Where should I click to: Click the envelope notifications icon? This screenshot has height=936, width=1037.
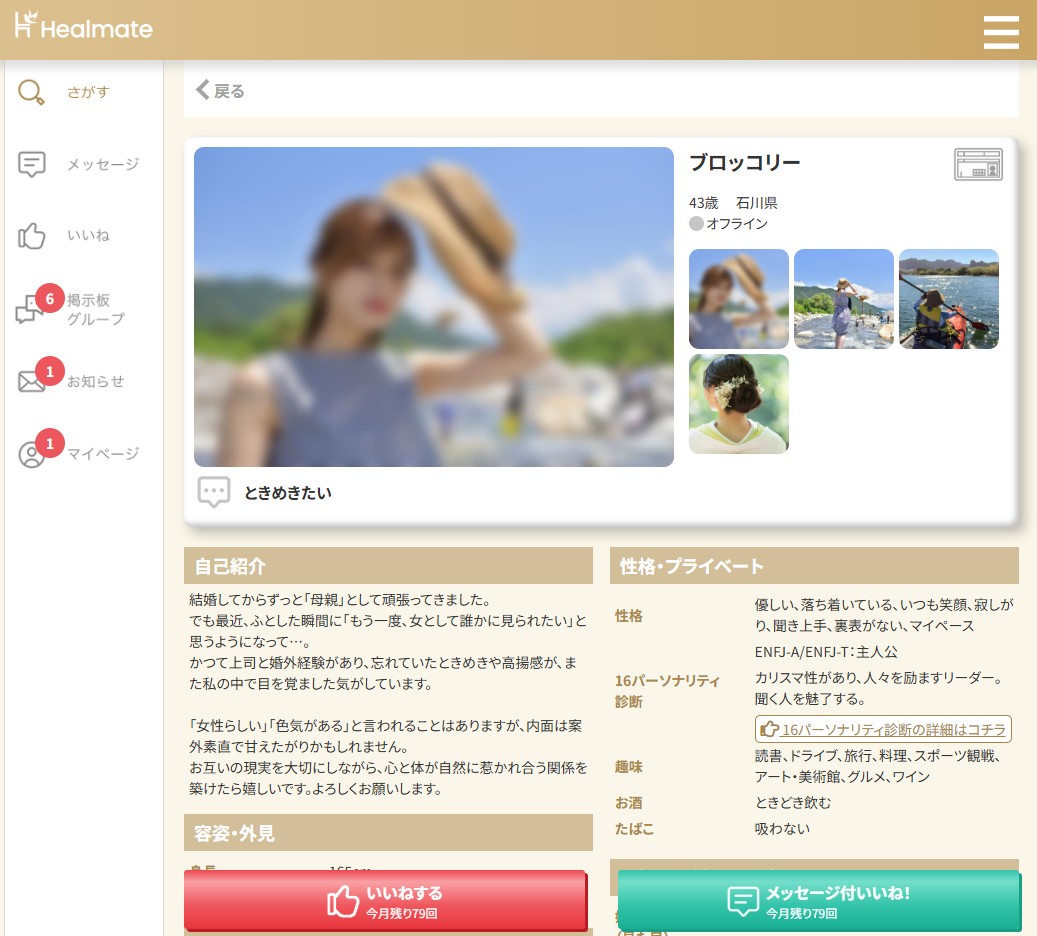pos(32,382)
